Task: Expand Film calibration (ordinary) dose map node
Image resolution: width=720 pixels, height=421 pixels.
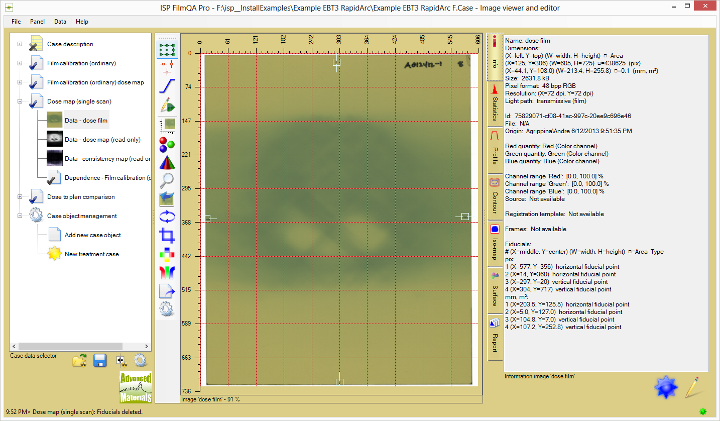Action: point(20,83)
